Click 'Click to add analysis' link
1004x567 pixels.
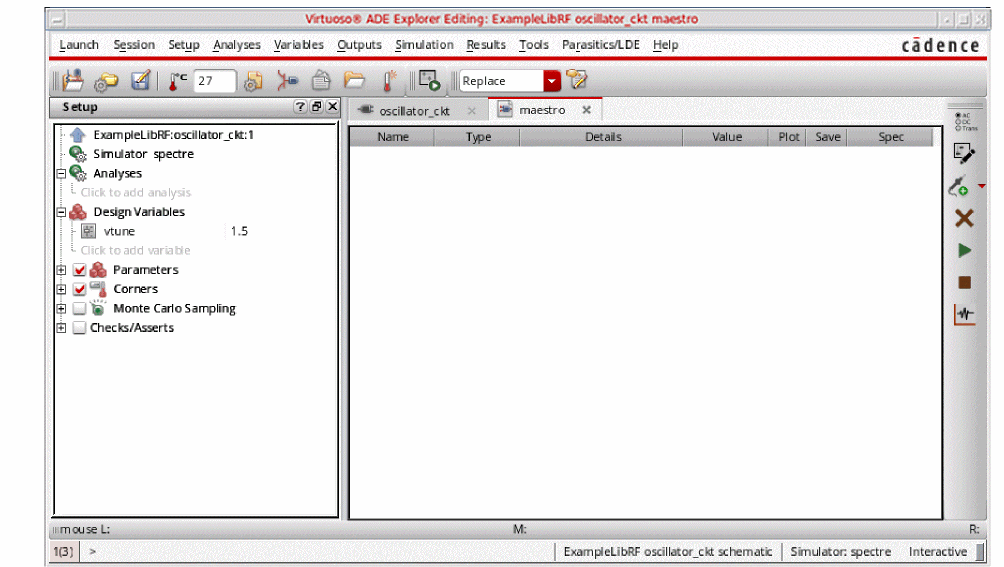tap(136, 193)
